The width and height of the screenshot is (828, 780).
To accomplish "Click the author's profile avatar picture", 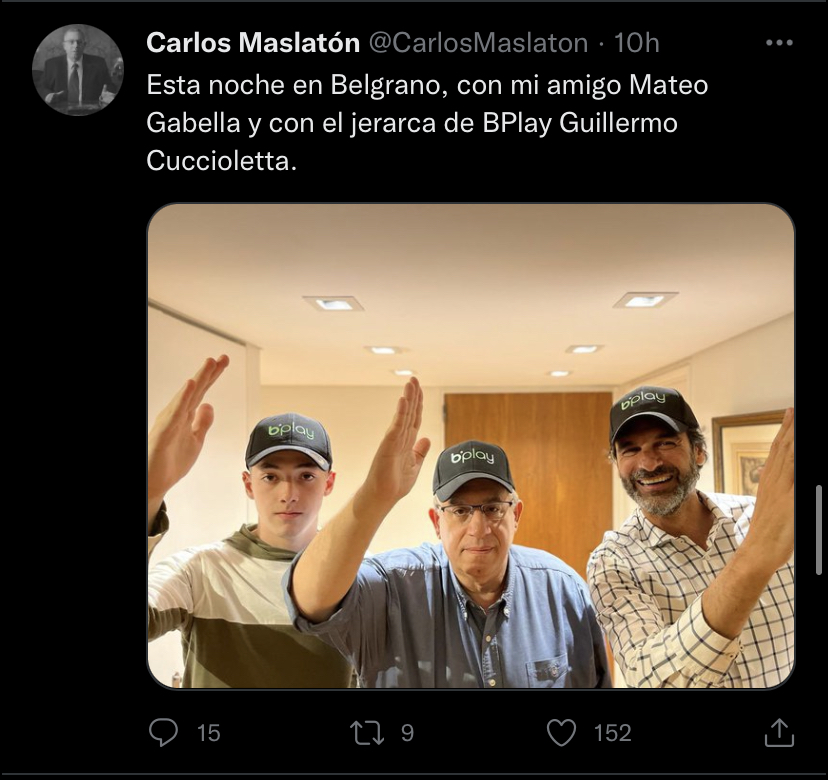I will [77, 70].
